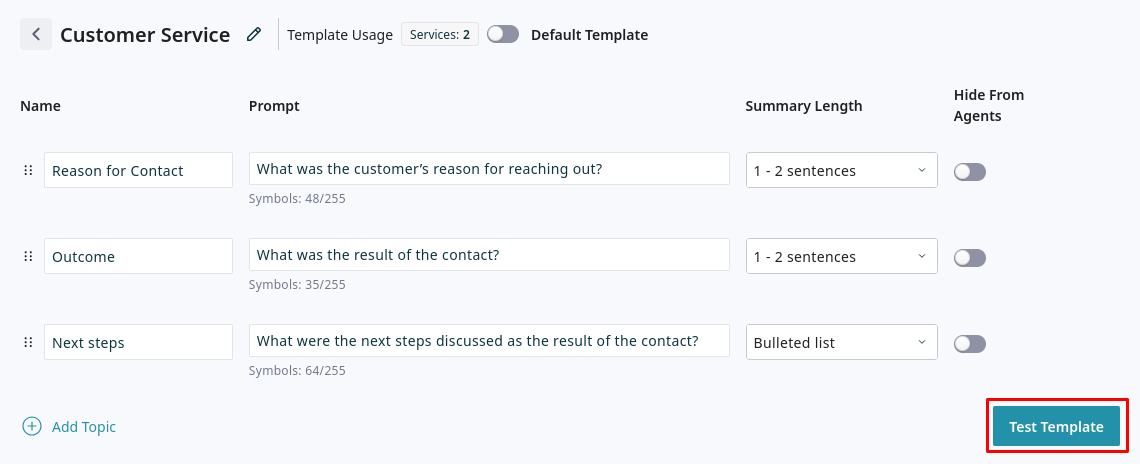Click the plus icon for Add Topic
Image resolution: width=1140 pixels, height=464 pixels.
coord(32,427)
